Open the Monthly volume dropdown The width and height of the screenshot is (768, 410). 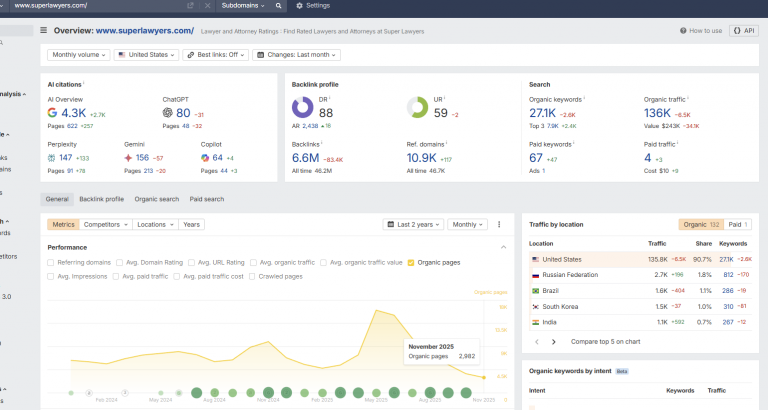[78, 55]
